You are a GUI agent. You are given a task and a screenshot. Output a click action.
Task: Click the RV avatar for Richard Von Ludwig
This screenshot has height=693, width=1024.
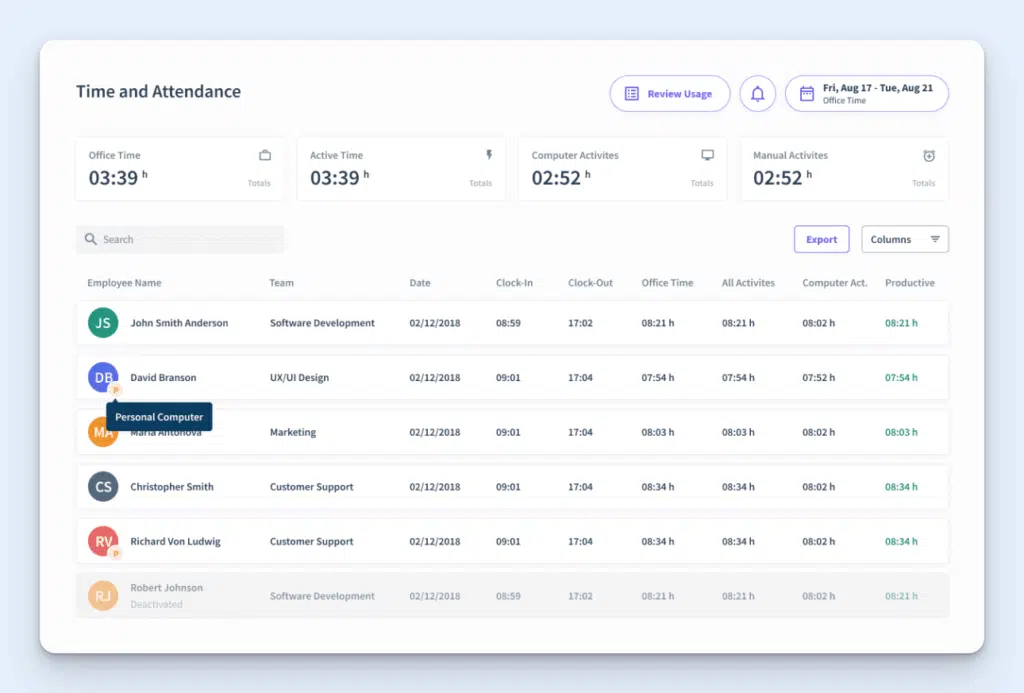[102, 541]
